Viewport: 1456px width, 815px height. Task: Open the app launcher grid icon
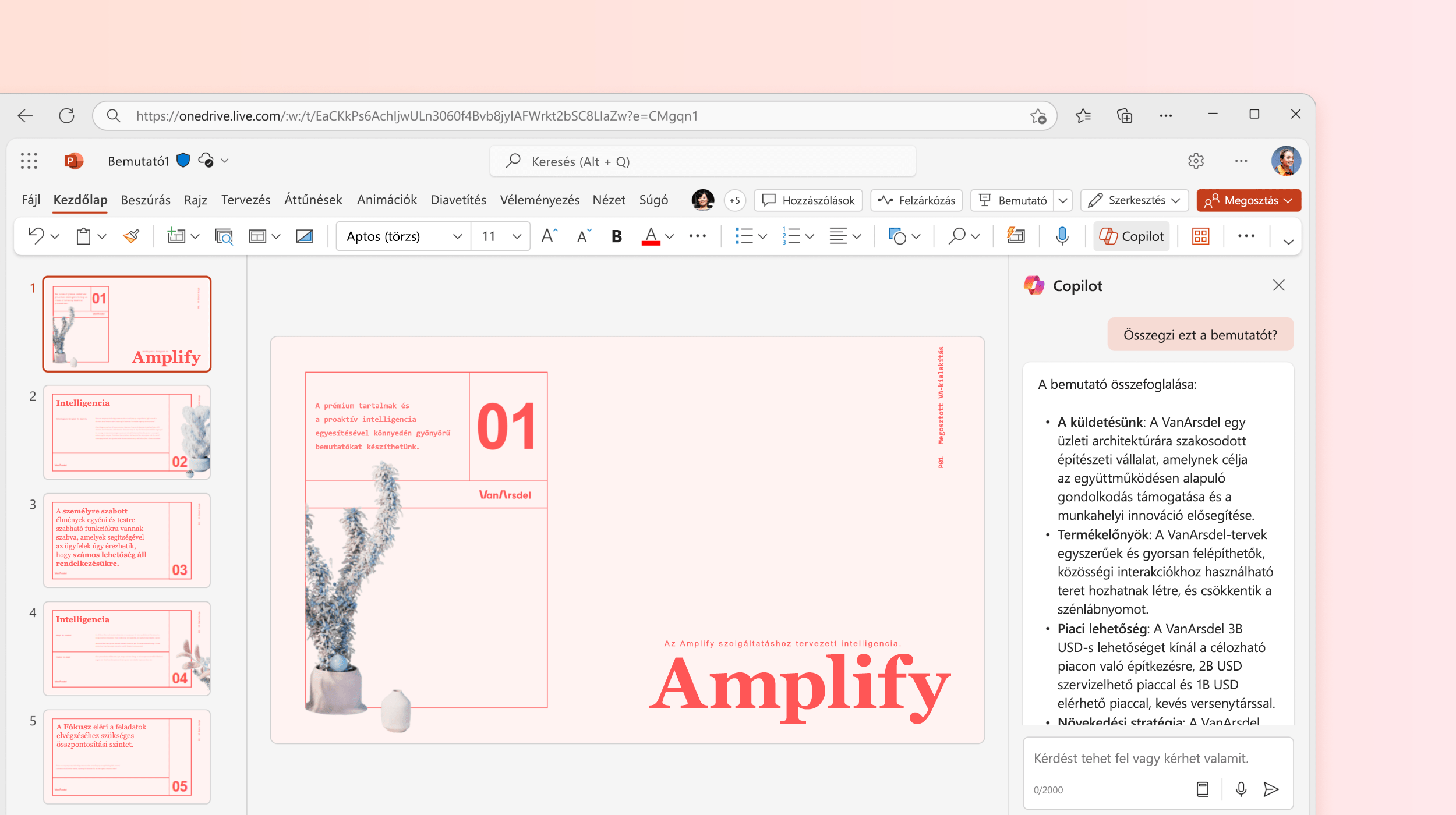(x=29, y=161)
